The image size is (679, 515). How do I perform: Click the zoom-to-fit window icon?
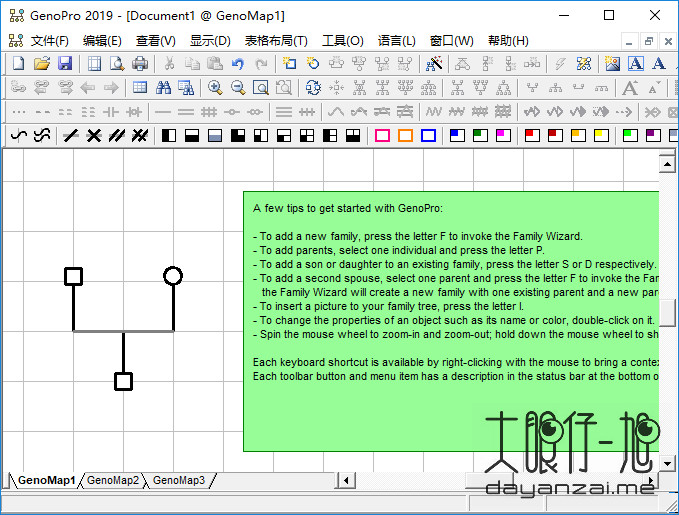pos(261,88)
